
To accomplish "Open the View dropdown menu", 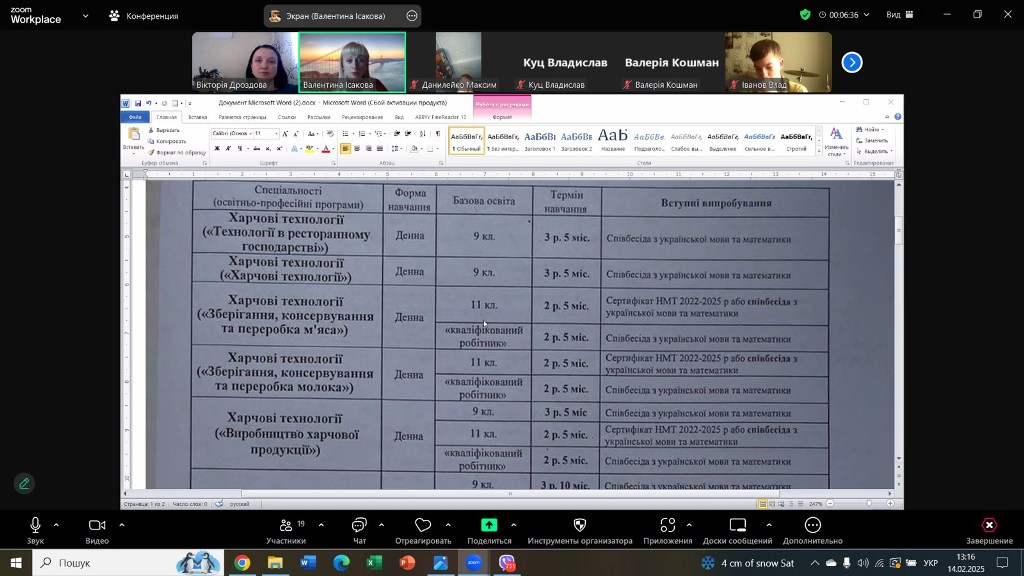I will pos(899,15).
